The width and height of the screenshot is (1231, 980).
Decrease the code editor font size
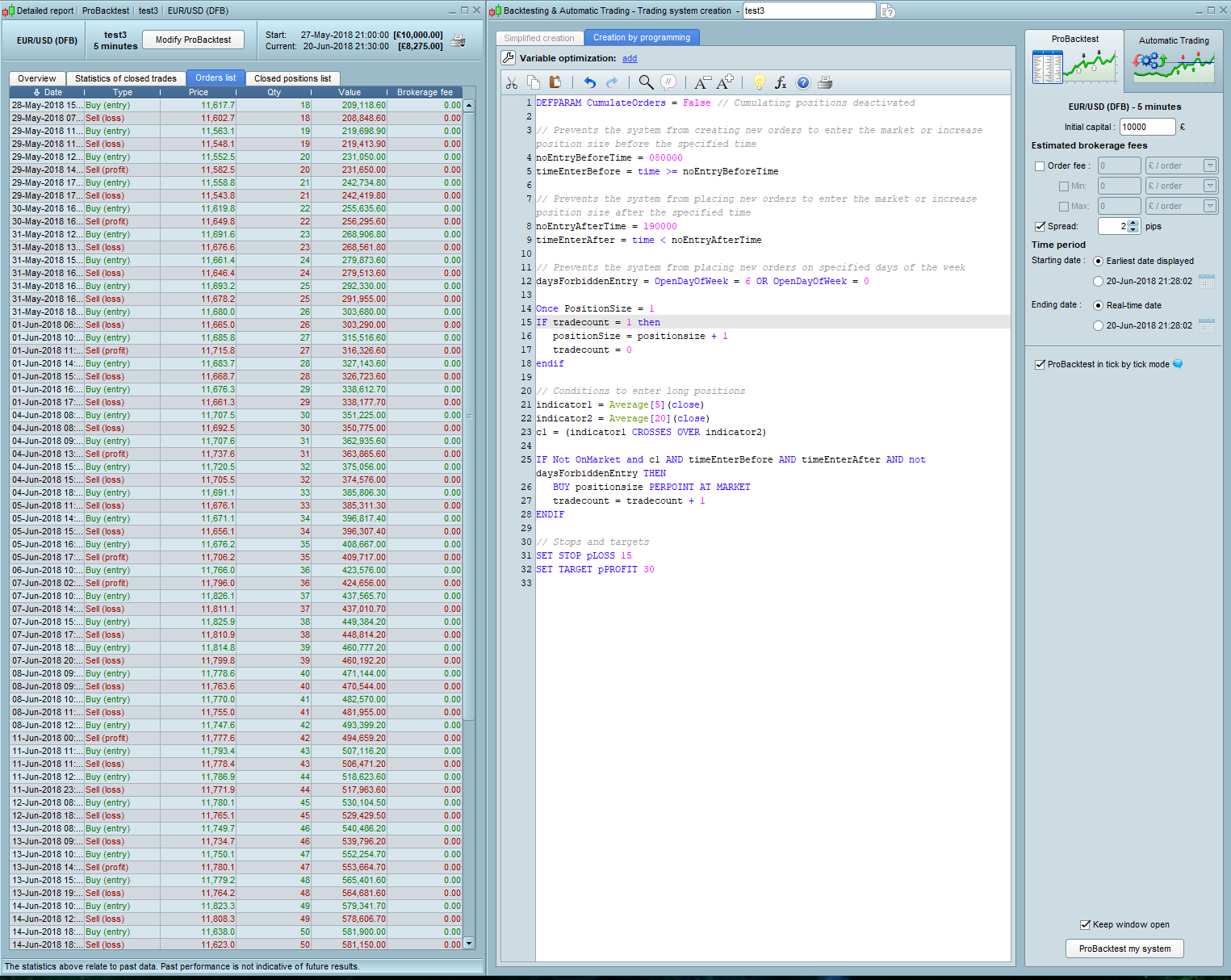701,82
